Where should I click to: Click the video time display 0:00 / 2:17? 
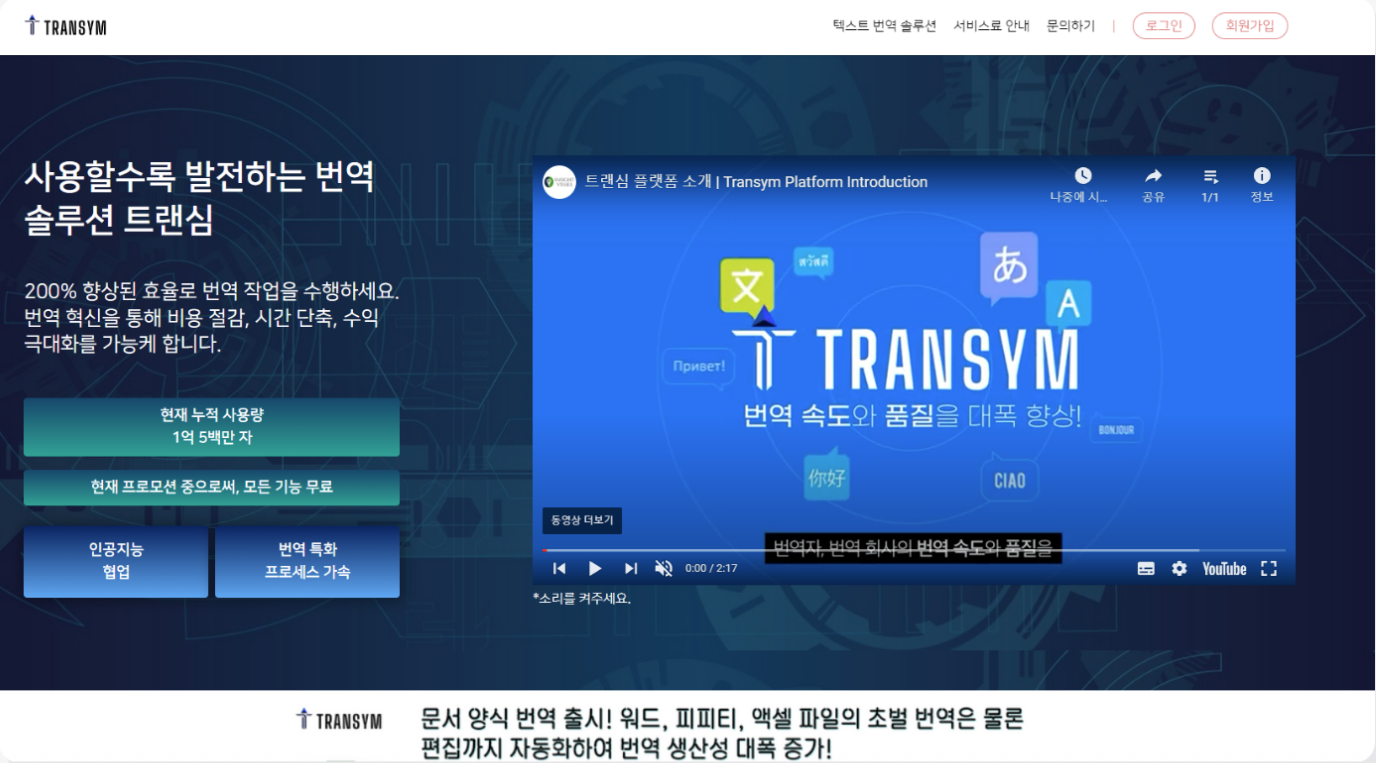point(711,569)
